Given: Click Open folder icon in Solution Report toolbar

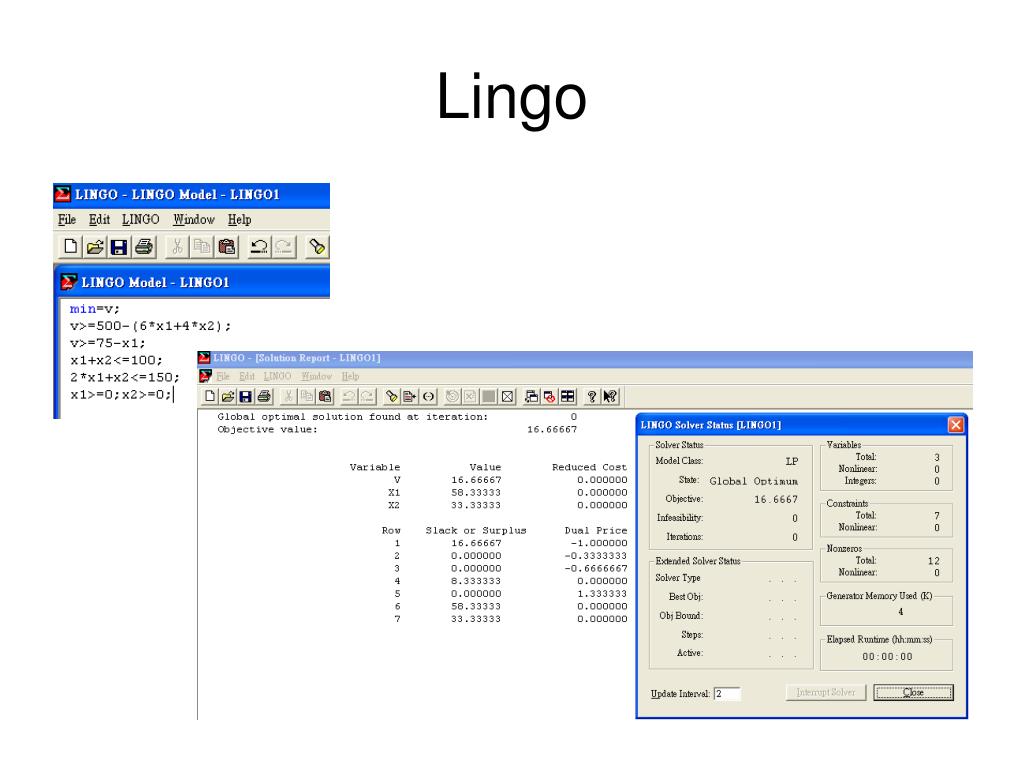Looking at the screenshot, I should click(227, 396).
